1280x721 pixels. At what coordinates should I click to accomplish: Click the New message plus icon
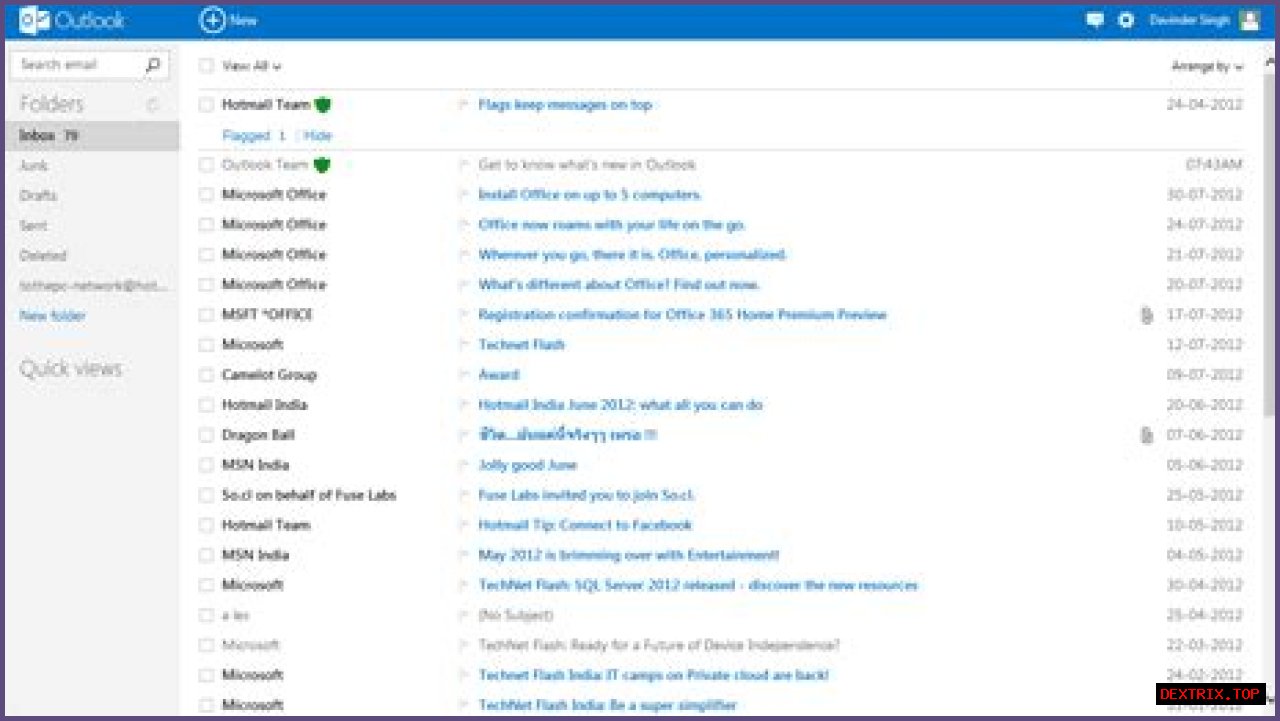(212, 20)
